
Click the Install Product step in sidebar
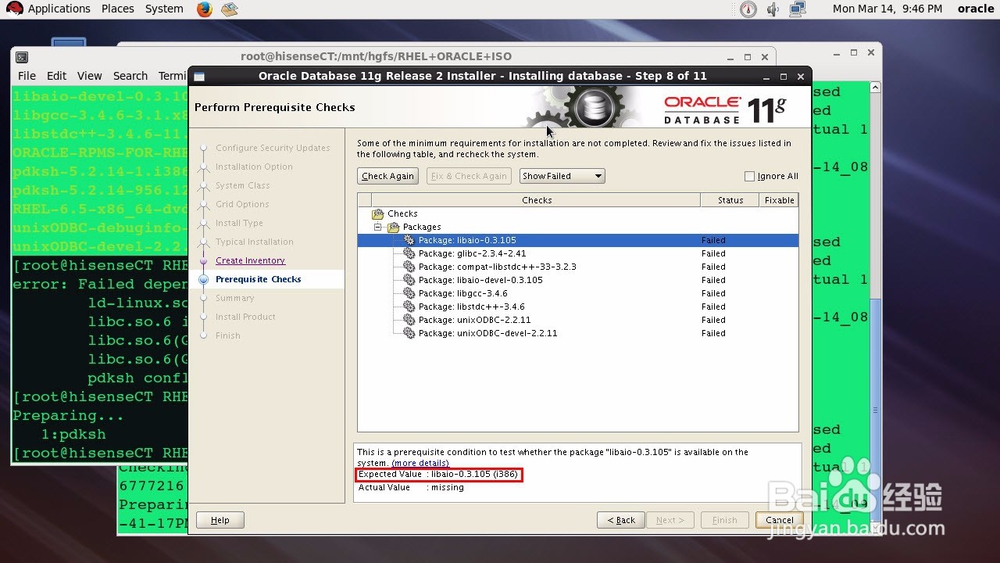(x=245, y=317)
